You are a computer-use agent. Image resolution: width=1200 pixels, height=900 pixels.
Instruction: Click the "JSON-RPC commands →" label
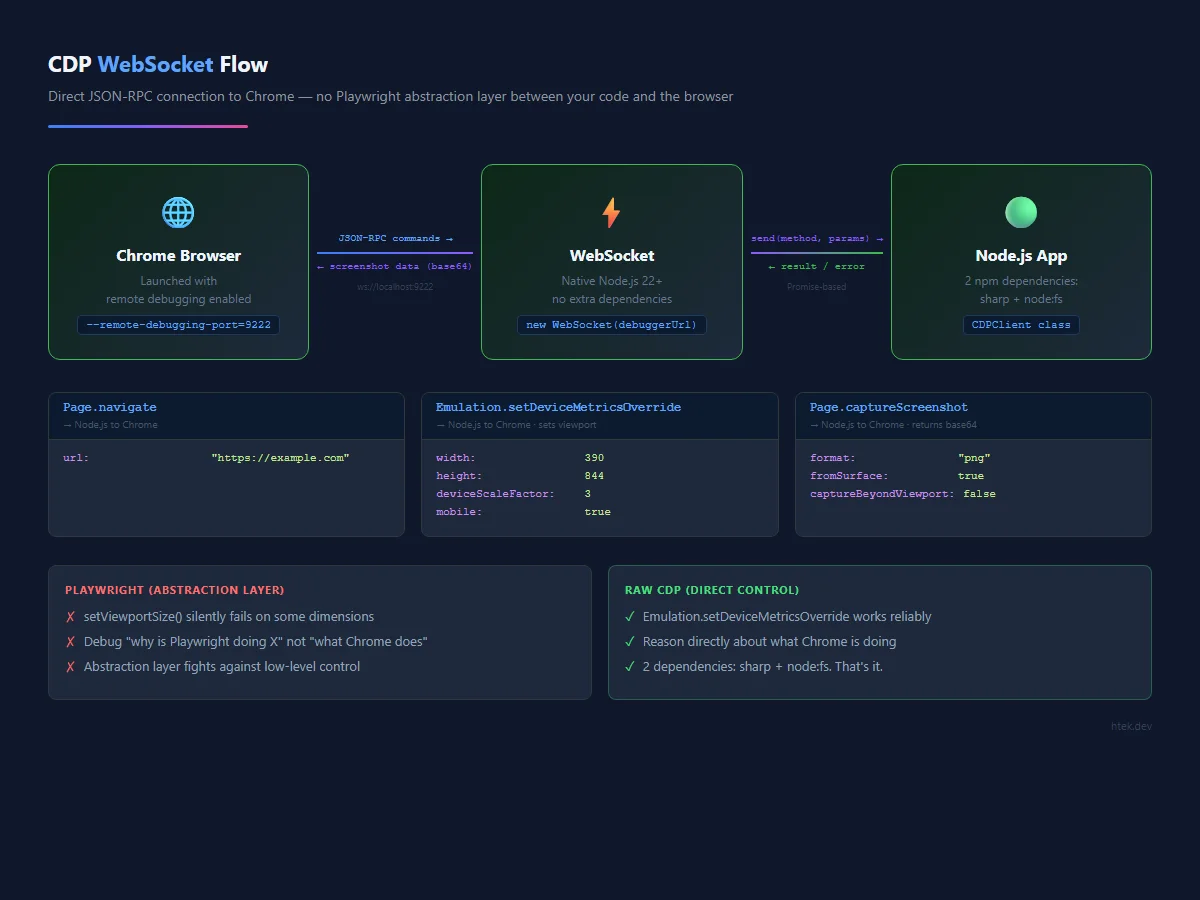point(395,239)
